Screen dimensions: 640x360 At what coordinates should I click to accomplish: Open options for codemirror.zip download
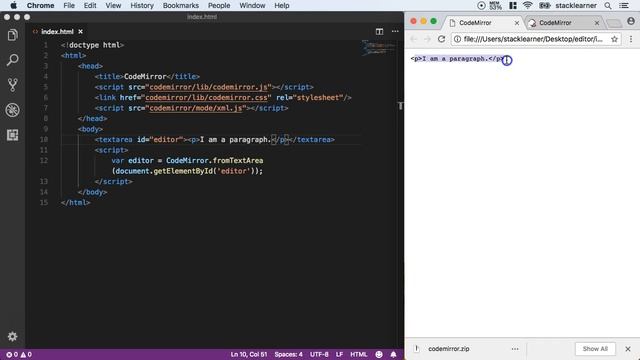(x=515, y=349)
